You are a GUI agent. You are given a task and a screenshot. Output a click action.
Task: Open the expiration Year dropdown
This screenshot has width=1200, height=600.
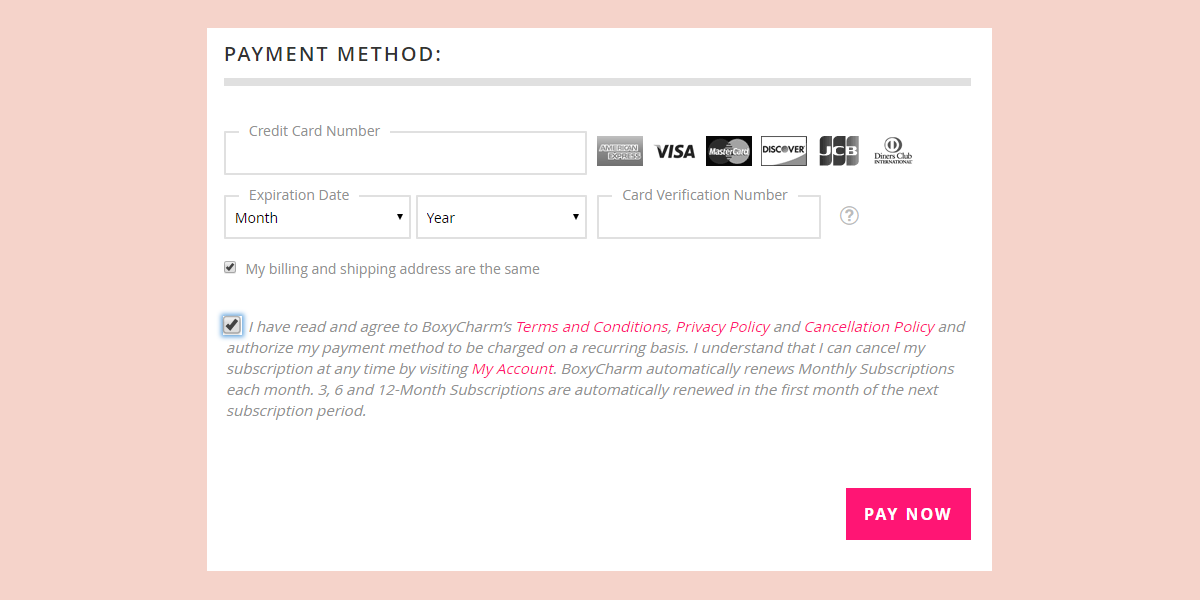point(501,218)
